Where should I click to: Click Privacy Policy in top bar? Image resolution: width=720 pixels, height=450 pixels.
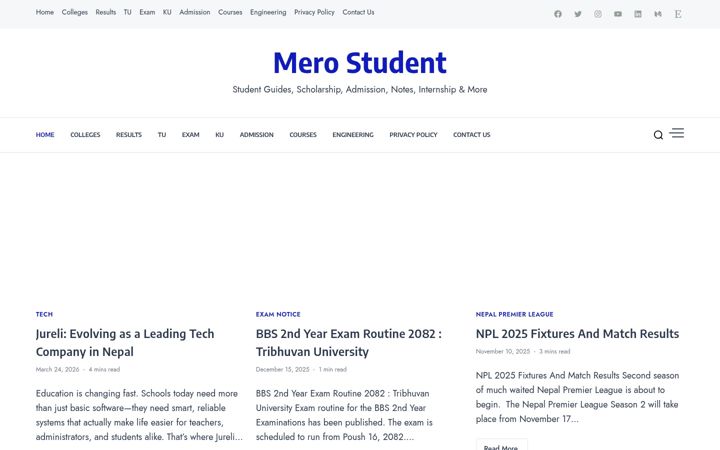tap(314, 12)
